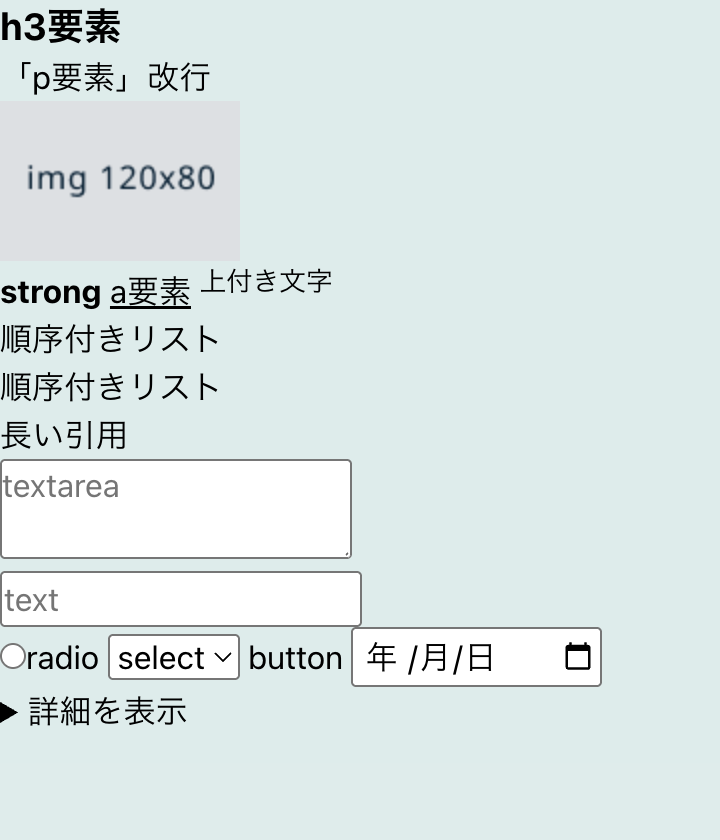Focus the textarea field
Image resolution: width=720 pixels, height=840 pixels.
175,509
